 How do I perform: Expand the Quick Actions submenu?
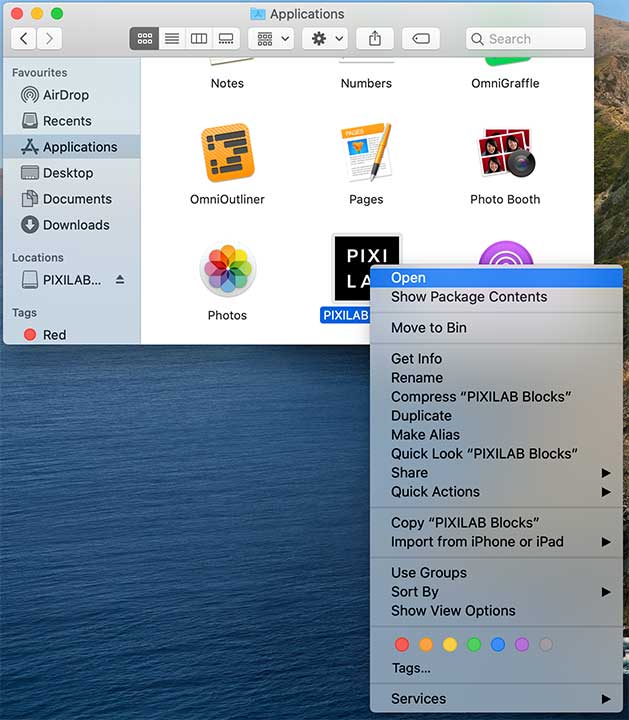coord(496,491)
